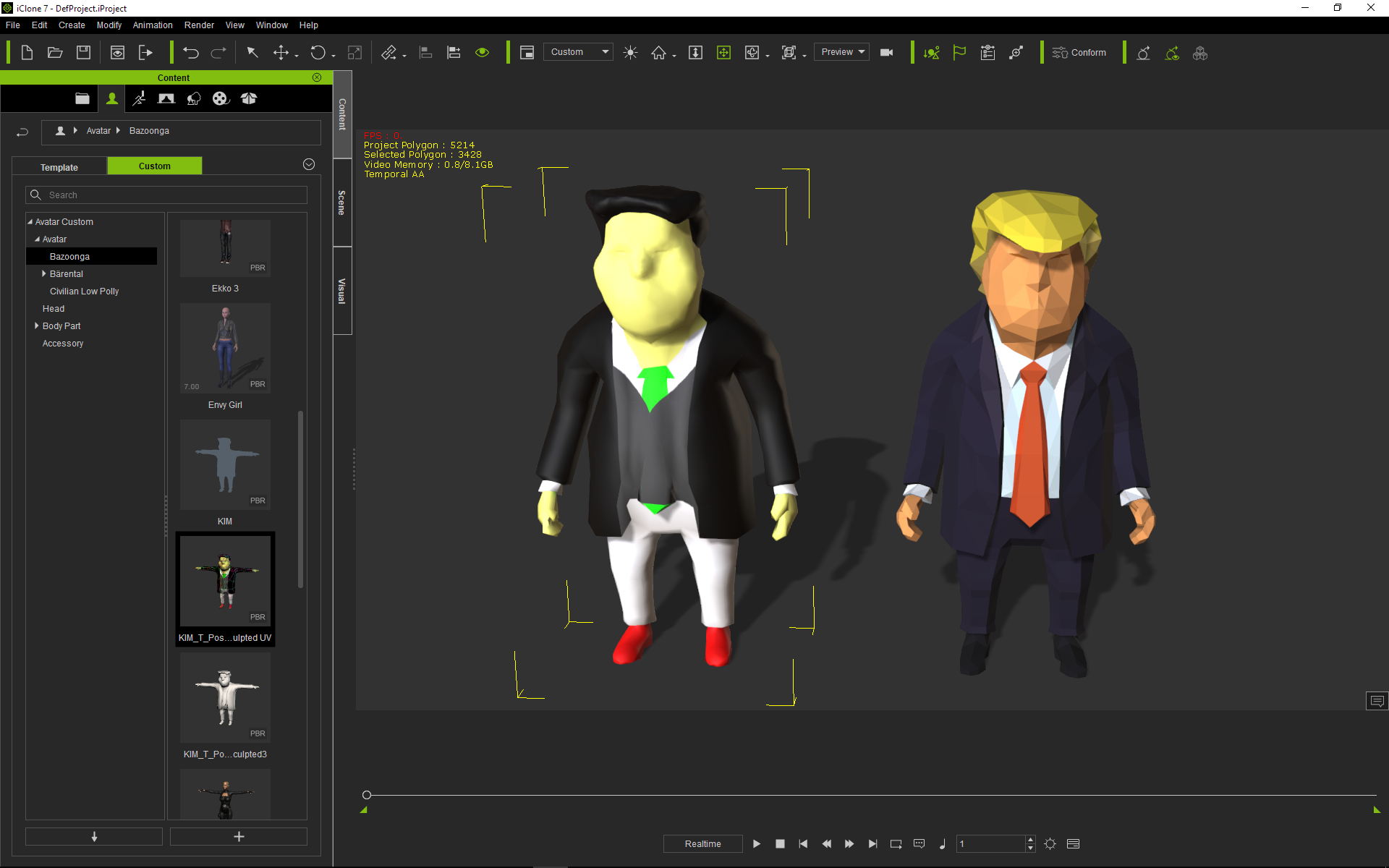The width and height of the screenshot is (1389, 868).
Task: Click the add plus button
Action: click(x=239, y=837)
